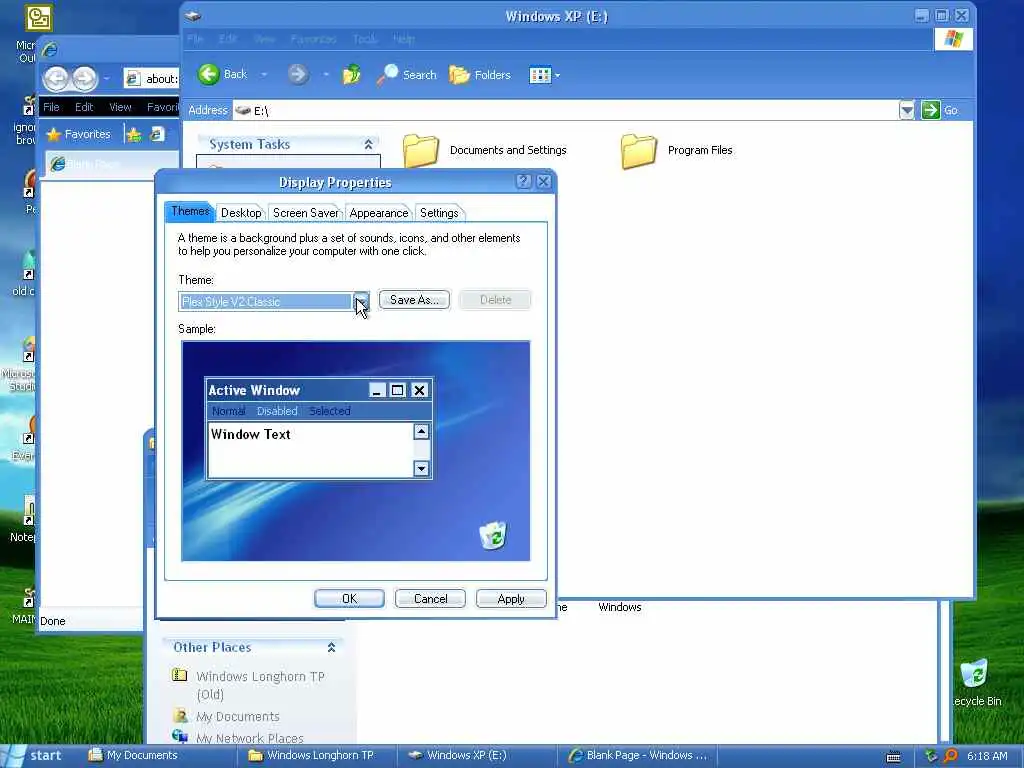Switch to the Settings tab
Screen dimensions: 1024x768
439,213
